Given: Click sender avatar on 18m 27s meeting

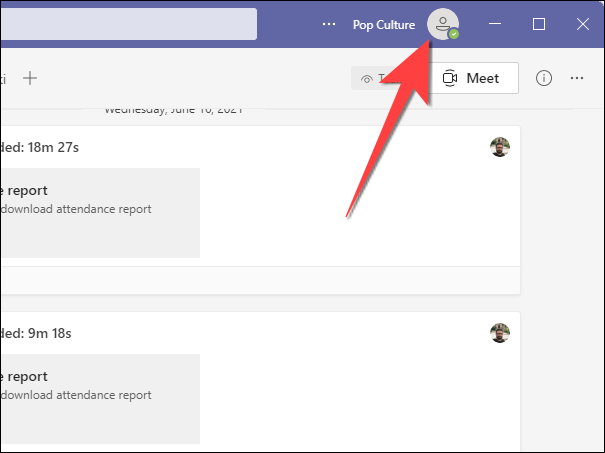Looking at the screenshot, I should point(499,148).
